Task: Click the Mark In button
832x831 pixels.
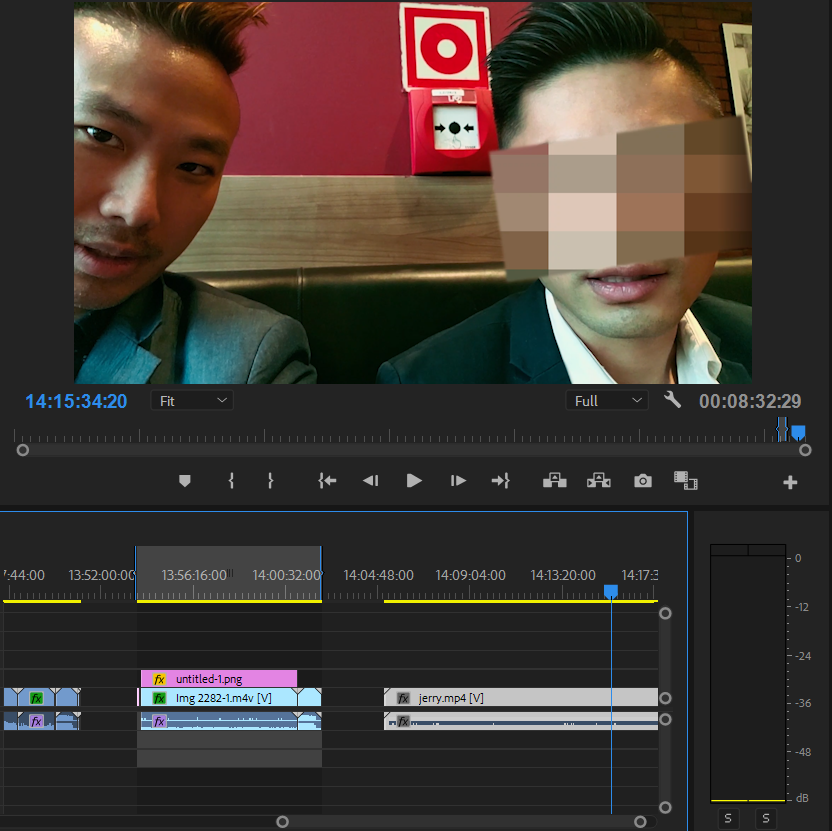Action: tap(231, 481)
